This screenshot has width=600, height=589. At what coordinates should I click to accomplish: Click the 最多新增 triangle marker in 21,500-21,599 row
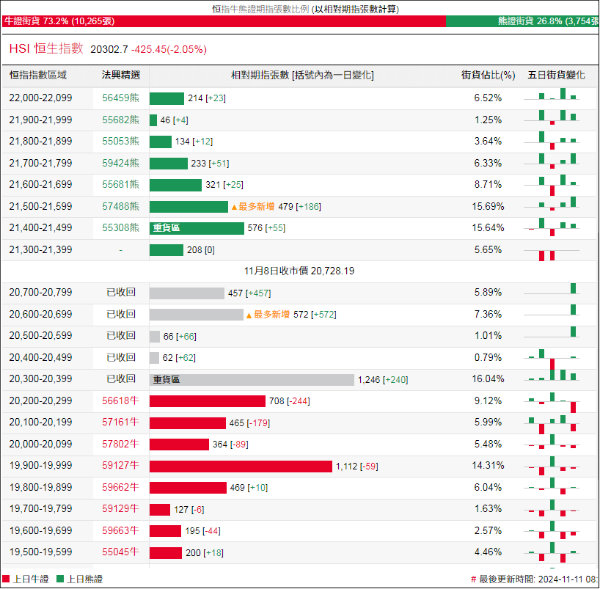234,207
